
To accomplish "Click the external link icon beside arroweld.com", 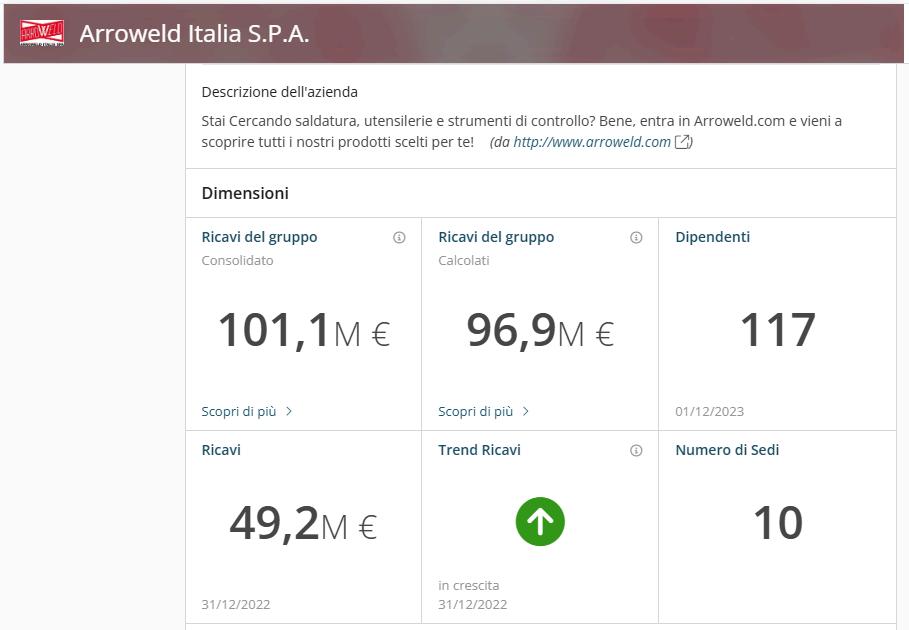I will point(683,142).
